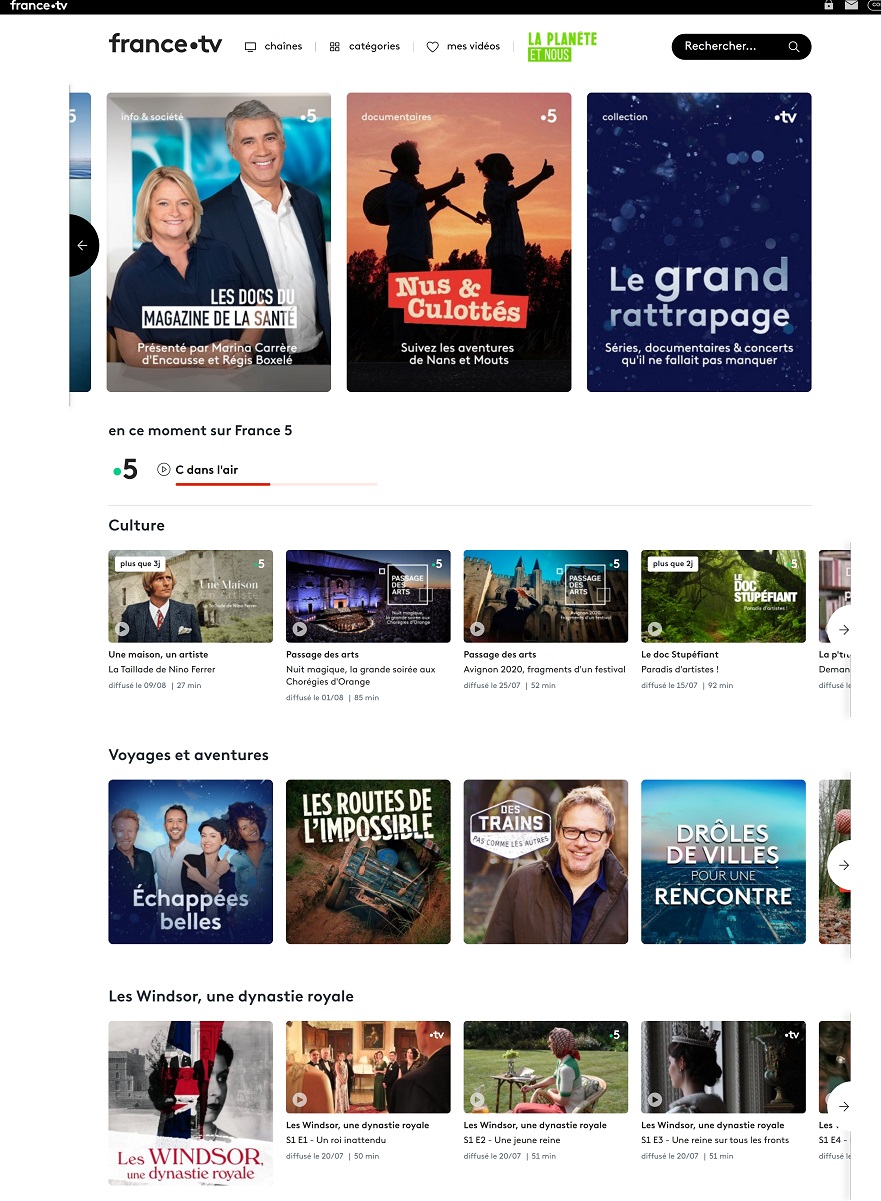Click the previous arrow on the featured carousel

[82, 245]
